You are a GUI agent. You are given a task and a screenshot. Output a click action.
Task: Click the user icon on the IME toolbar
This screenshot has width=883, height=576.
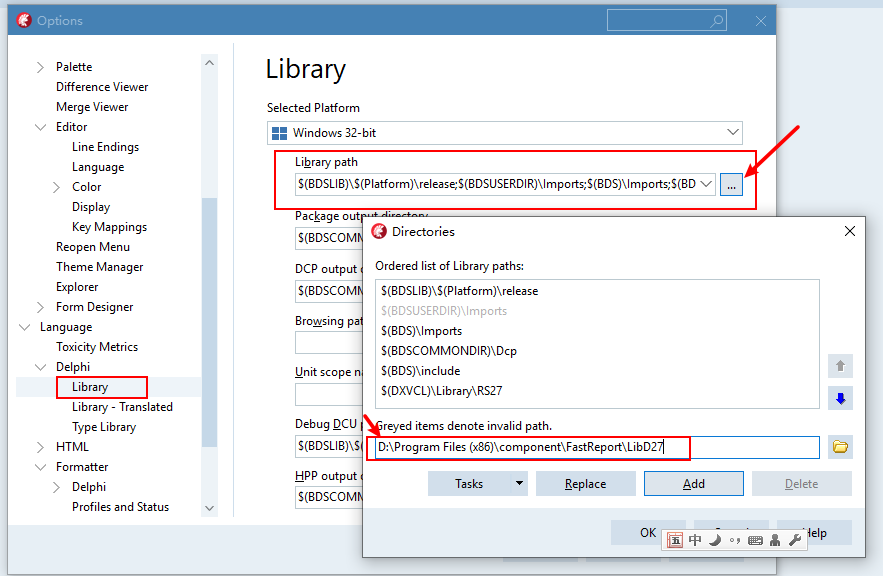click(775, 540)
